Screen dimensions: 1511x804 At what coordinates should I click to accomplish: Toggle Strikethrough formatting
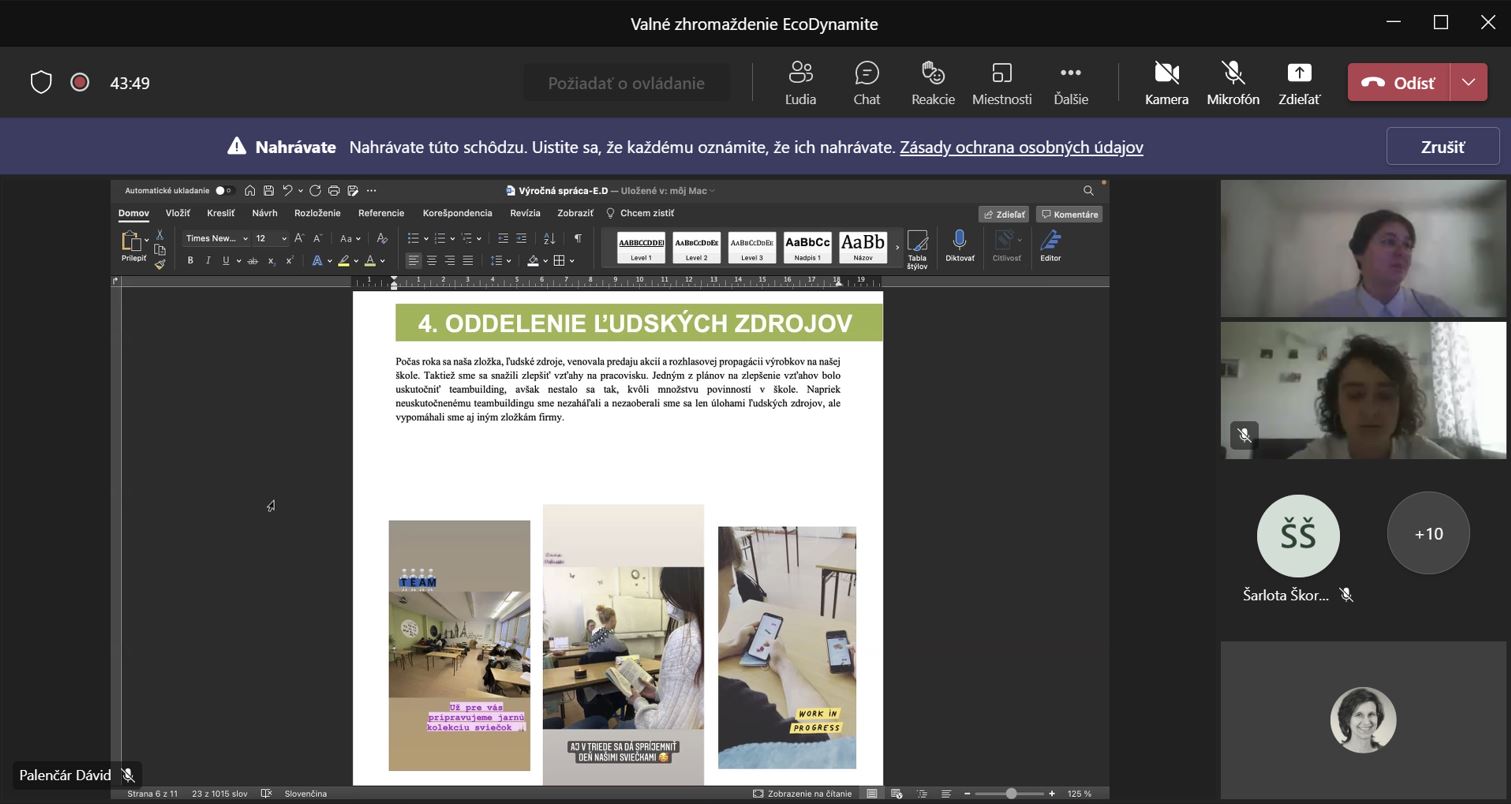(252, 260)
